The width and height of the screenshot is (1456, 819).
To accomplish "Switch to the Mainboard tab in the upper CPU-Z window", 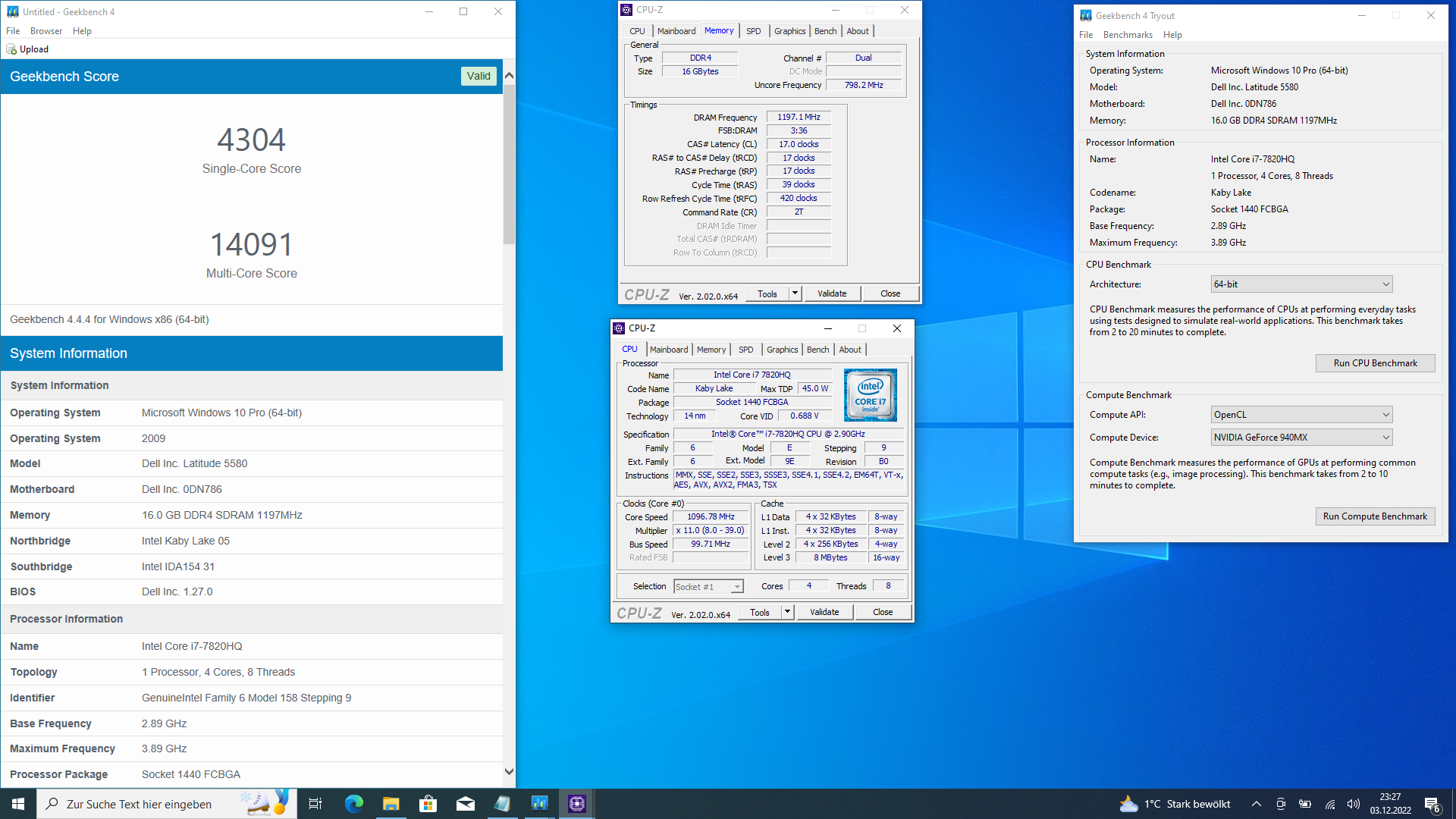I will 676,31.
